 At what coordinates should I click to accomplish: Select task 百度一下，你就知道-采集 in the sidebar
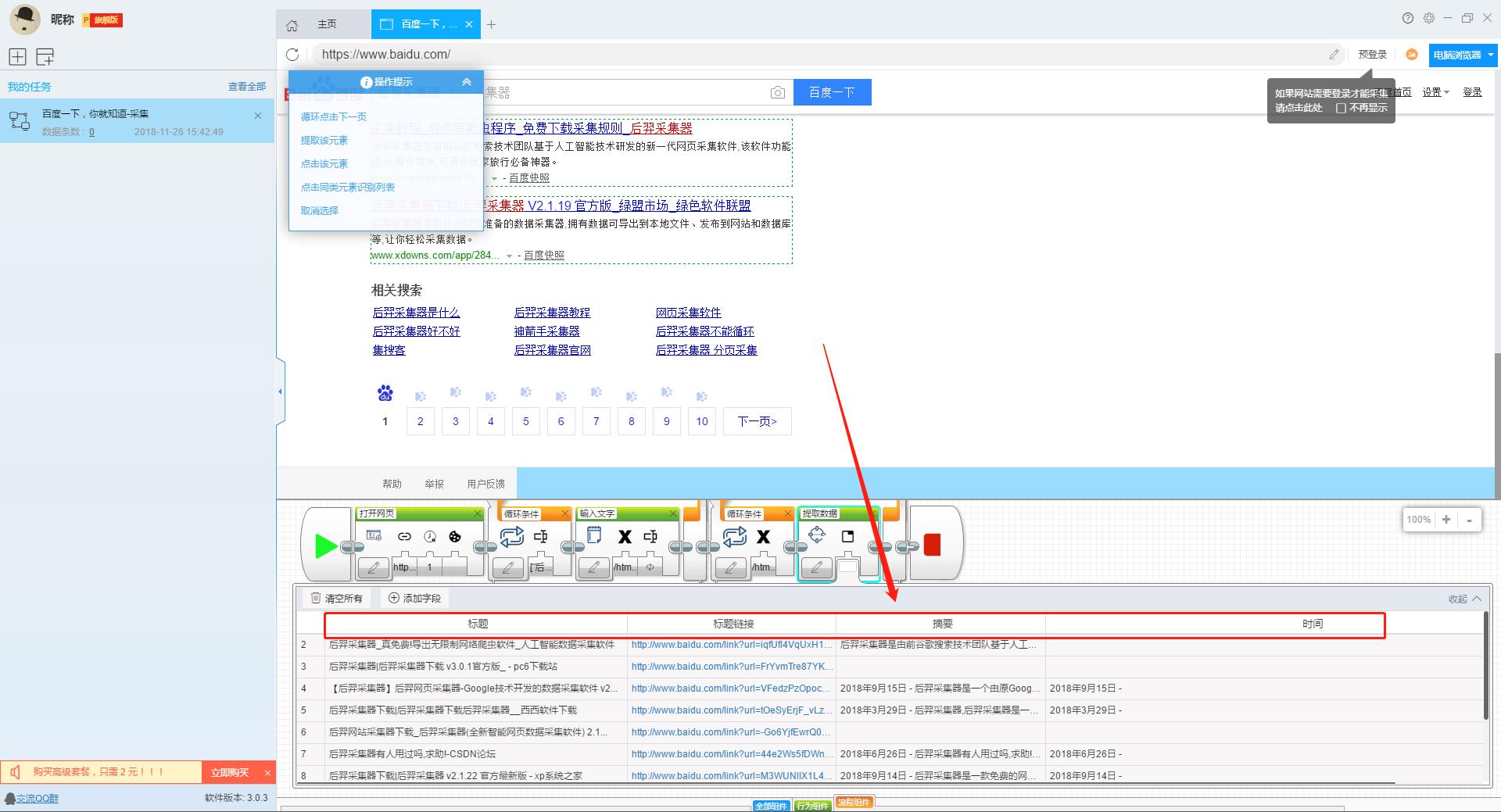137,120
